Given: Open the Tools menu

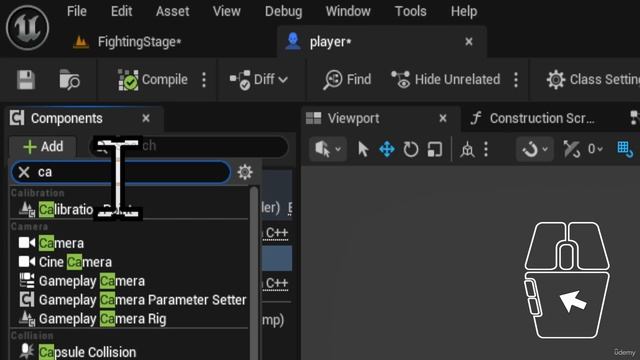Looking at the screenshot, I should tap(410, 11).
